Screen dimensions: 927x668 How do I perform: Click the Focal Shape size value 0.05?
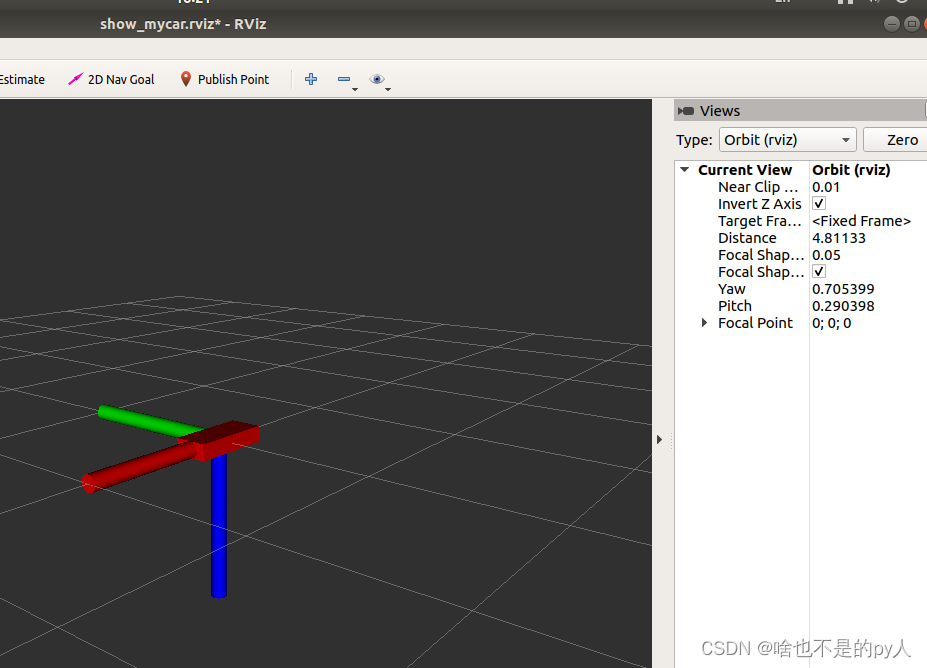point(826,255)
